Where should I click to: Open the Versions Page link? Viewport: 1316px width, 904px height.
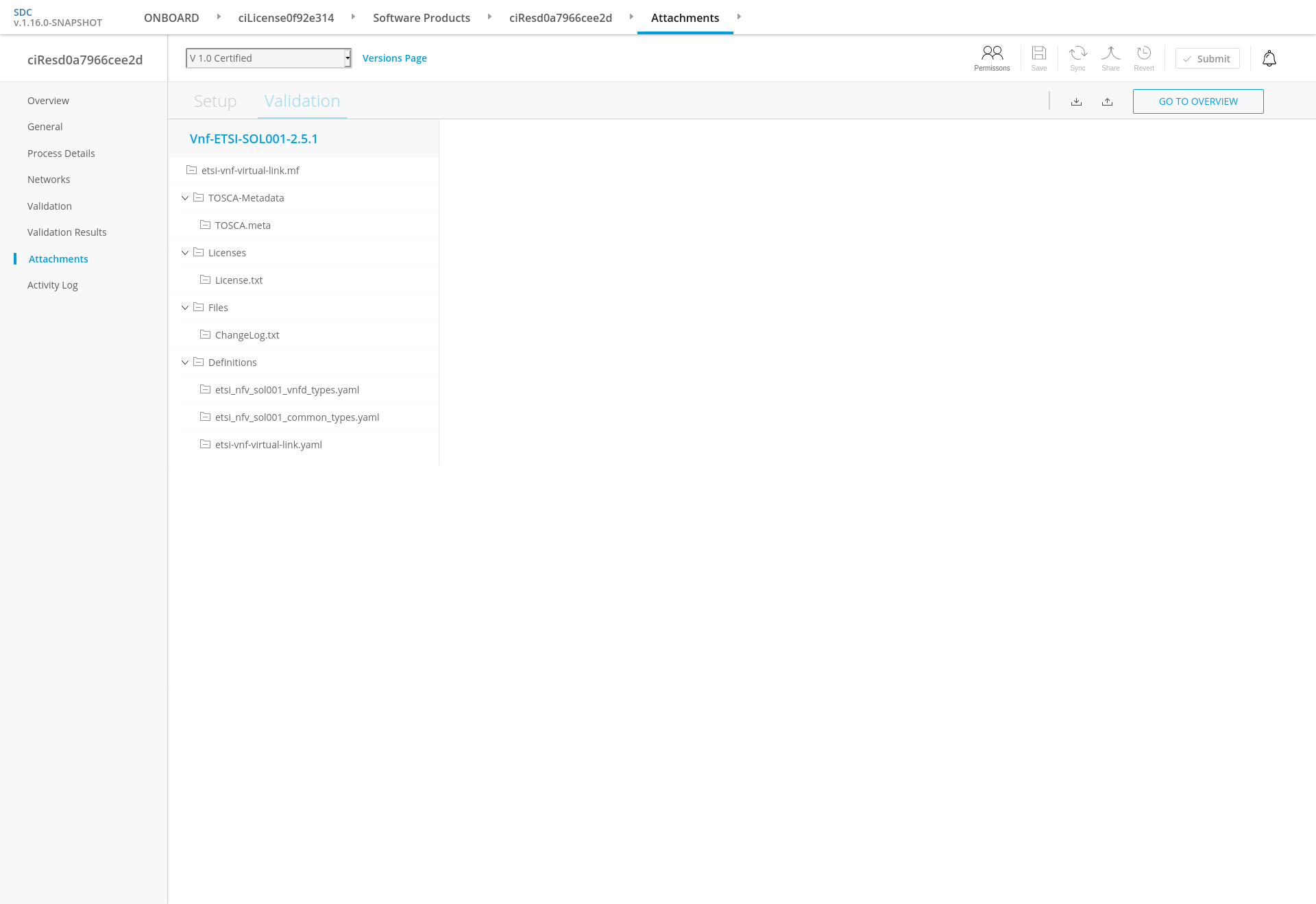[394, 58]
